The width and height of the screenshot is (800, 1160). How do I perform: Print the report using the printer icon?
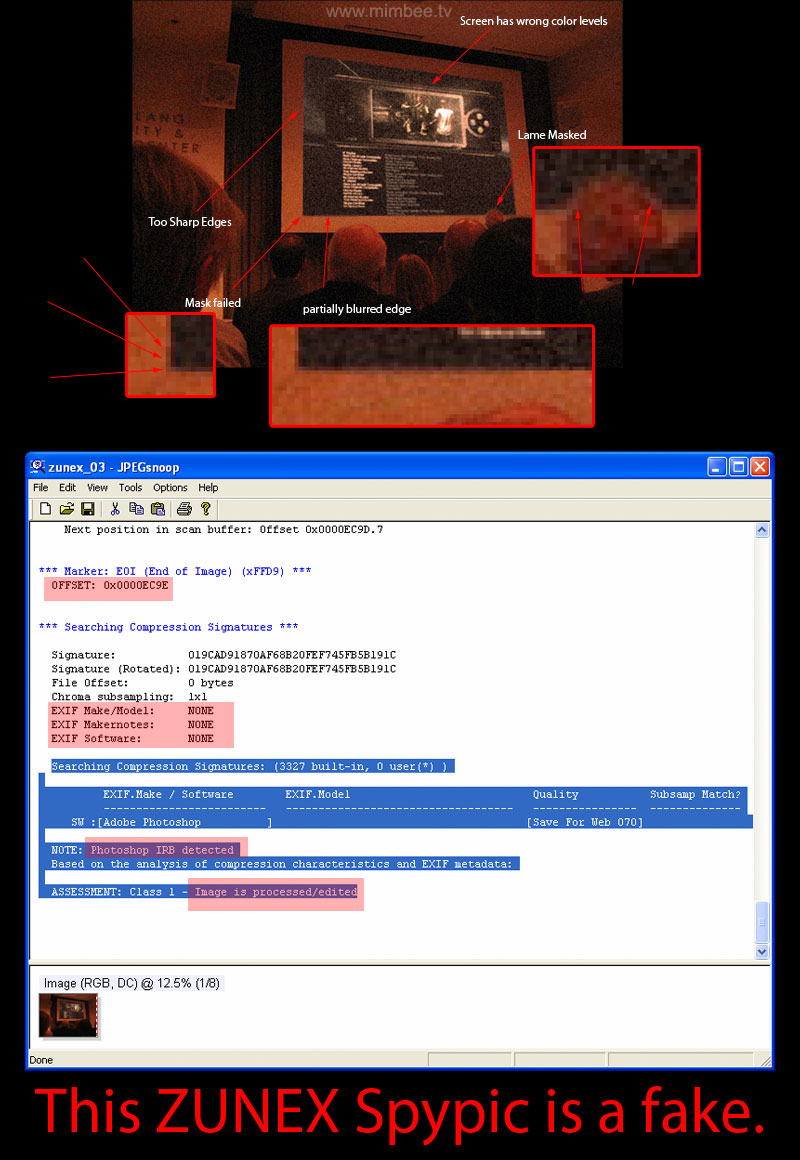pyautogui.click(x=184, y=509)
